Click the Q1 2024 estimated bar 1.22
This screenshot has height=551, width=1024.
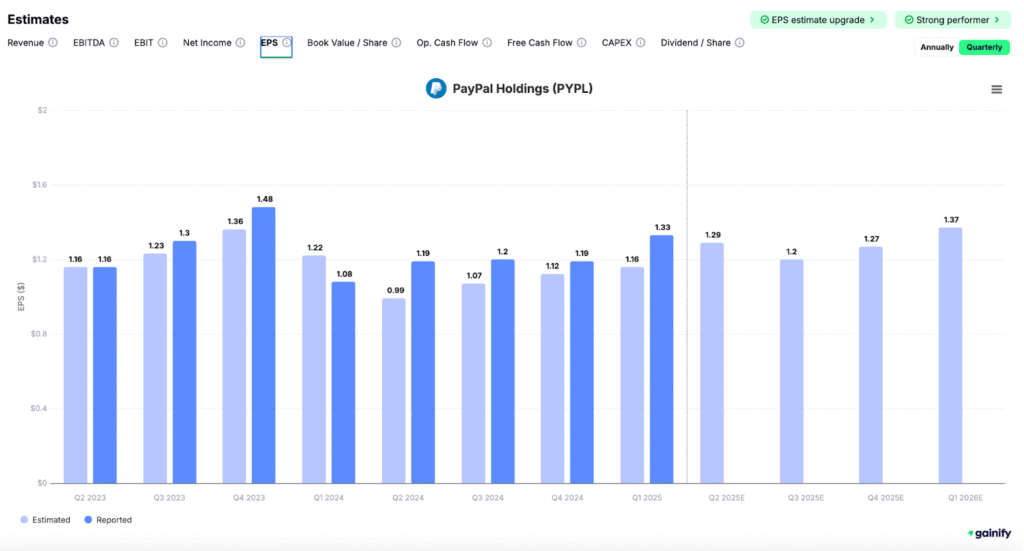tap(314, 370)
